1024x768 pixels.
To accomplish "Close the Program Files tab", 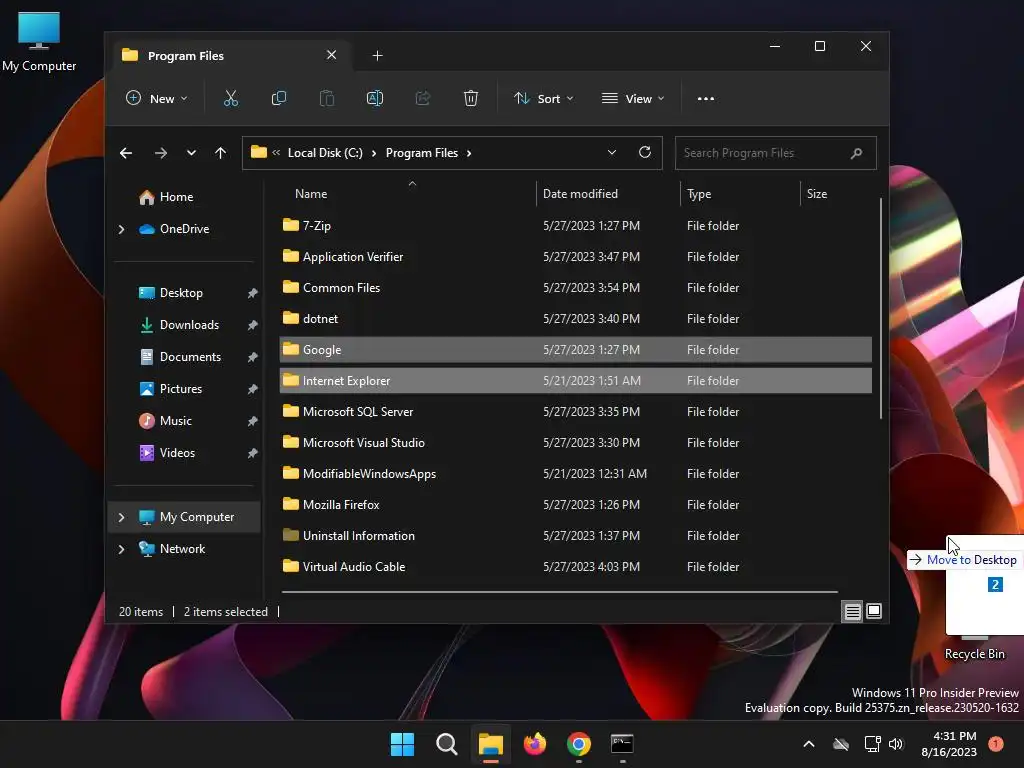I will (332, 55).
